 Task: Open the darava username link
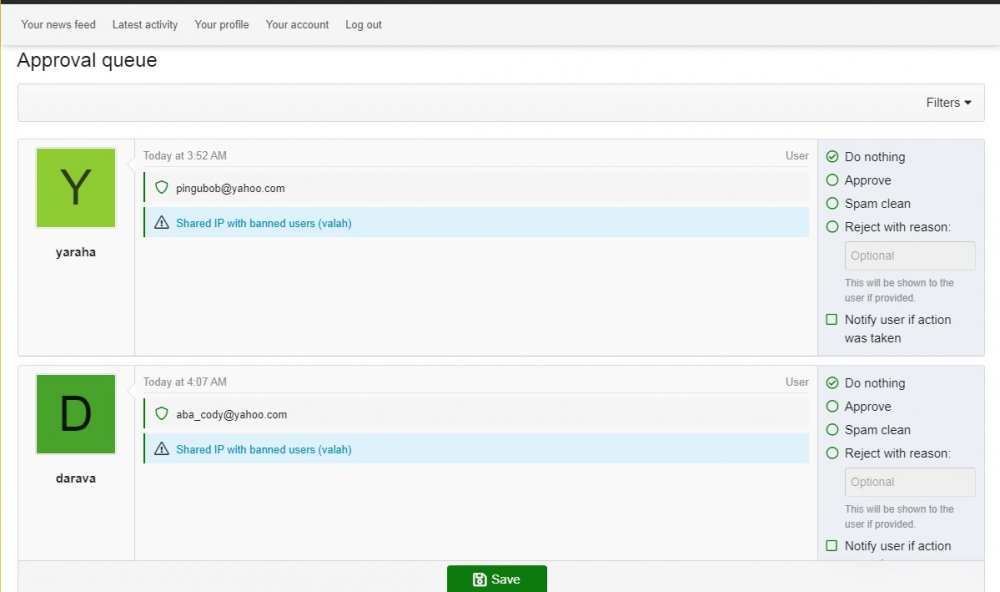click(x=76, y=479)
